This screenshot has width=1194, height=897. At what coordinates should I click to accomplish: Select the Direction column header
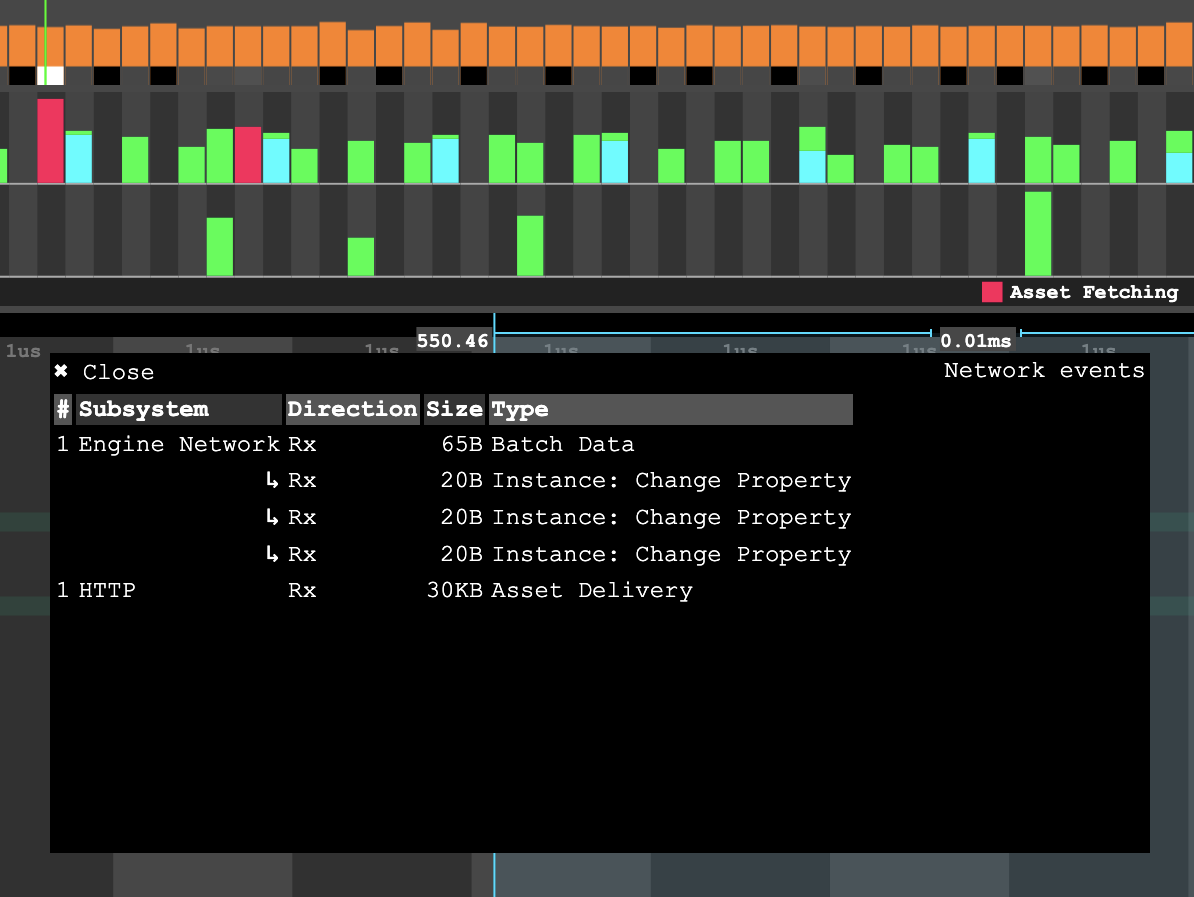(352, 409)
